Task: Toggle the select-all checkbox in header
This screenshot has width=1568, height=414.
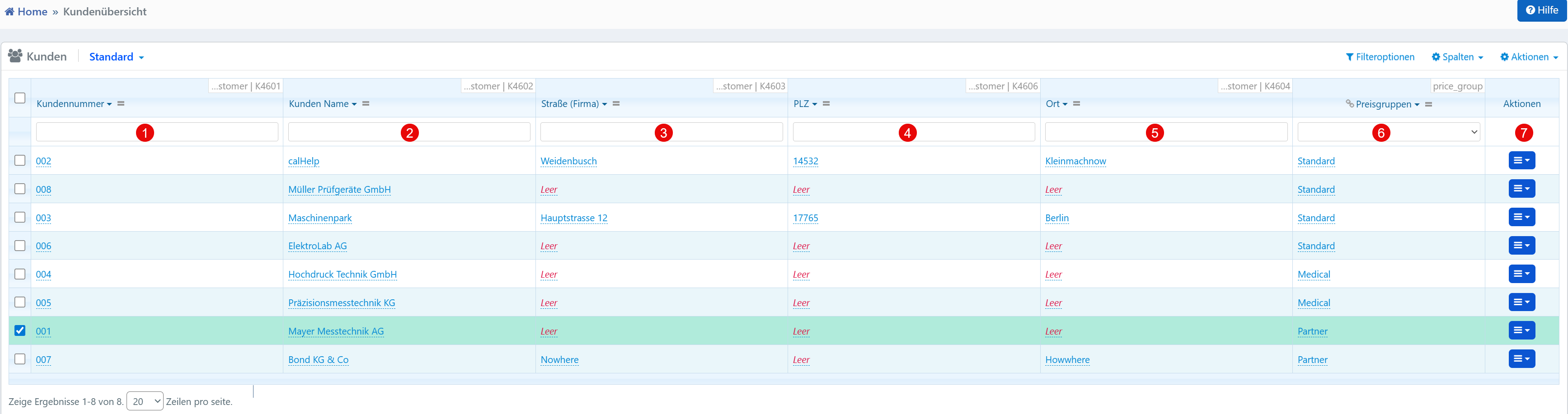Action: pyautogui.click(x=20, y=98)
